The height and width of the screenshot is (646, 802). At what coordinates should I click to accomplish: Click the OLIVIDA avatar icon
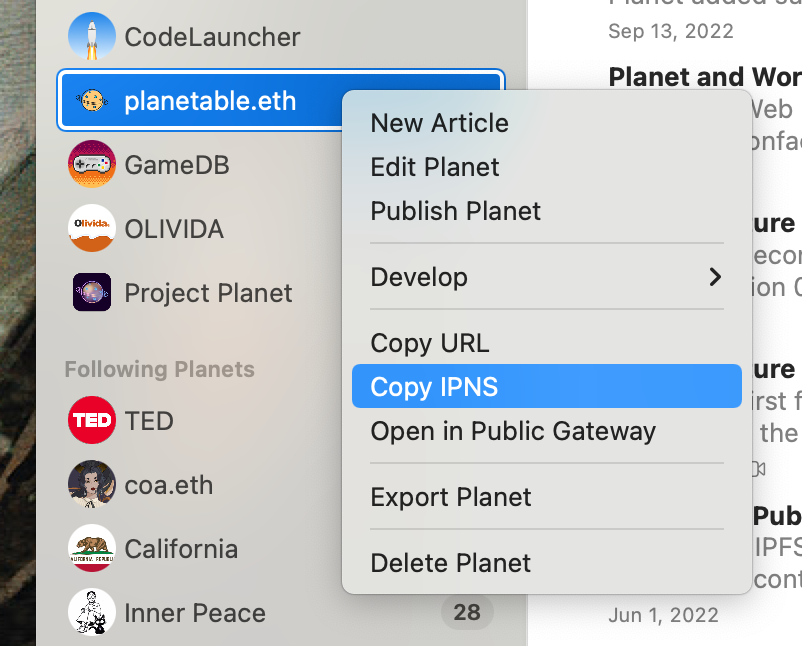coord(92,228)
